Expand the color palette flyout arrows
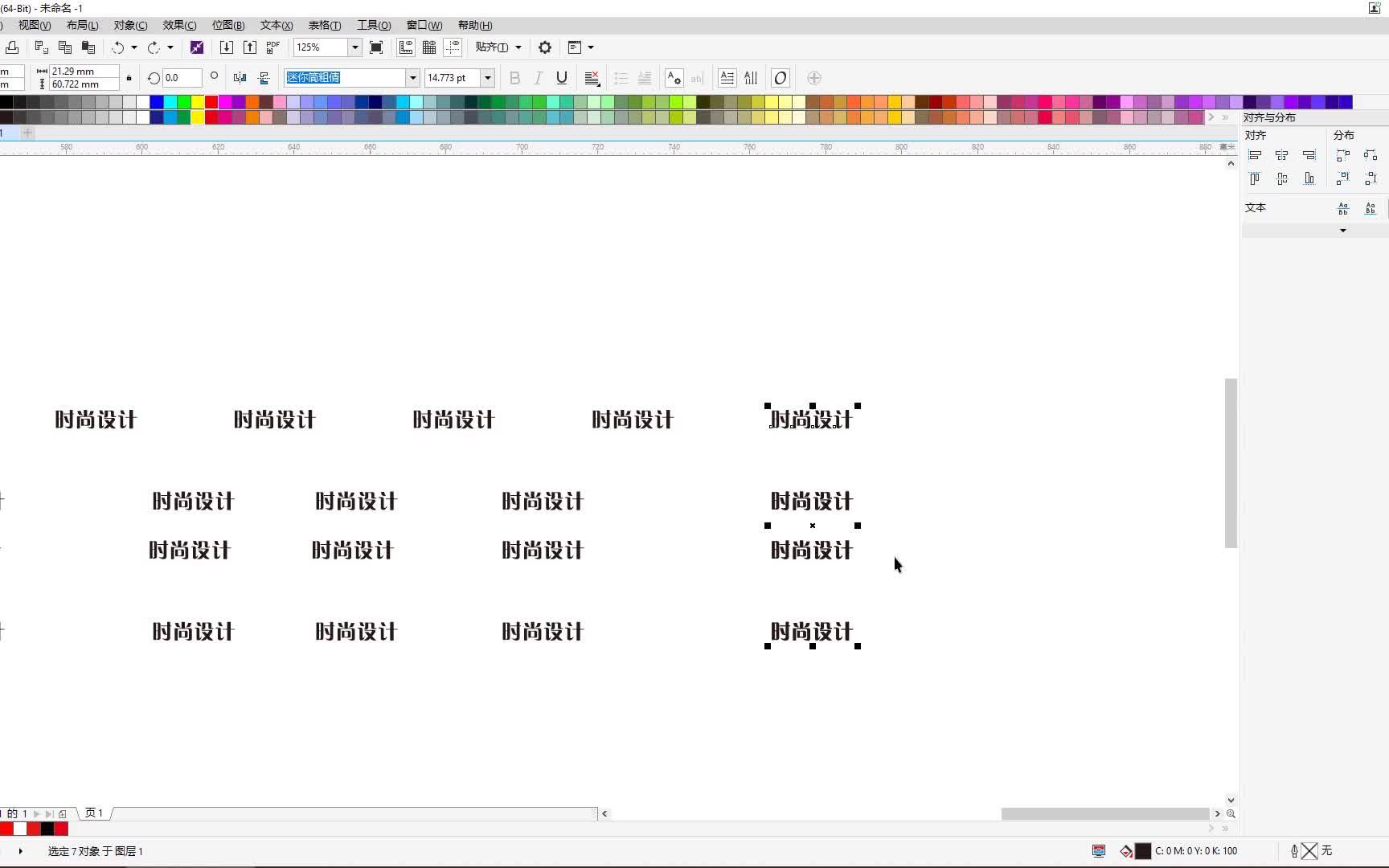 click(1225, 117)
